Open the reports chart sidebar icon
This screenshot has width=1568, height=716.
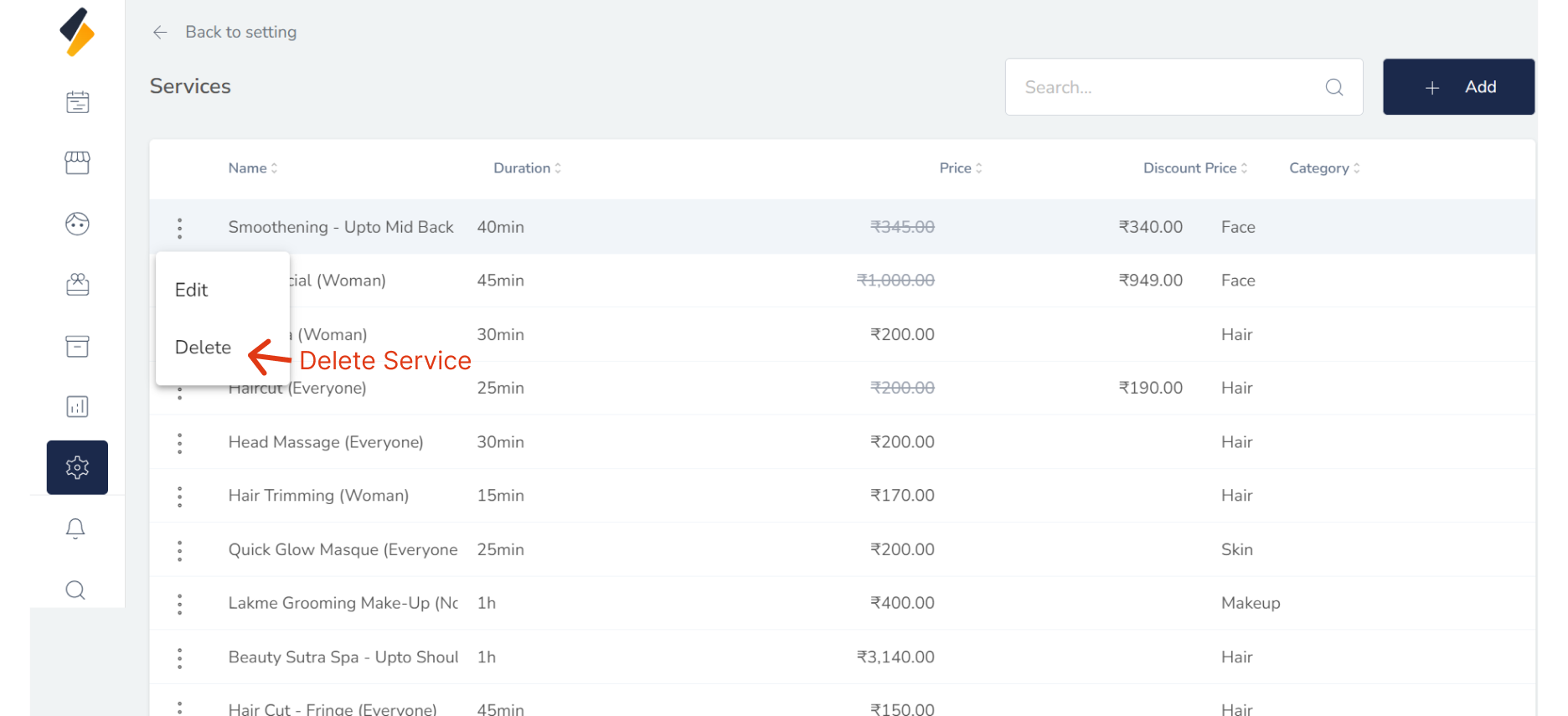pyautogui.click(x=77, y=407)
